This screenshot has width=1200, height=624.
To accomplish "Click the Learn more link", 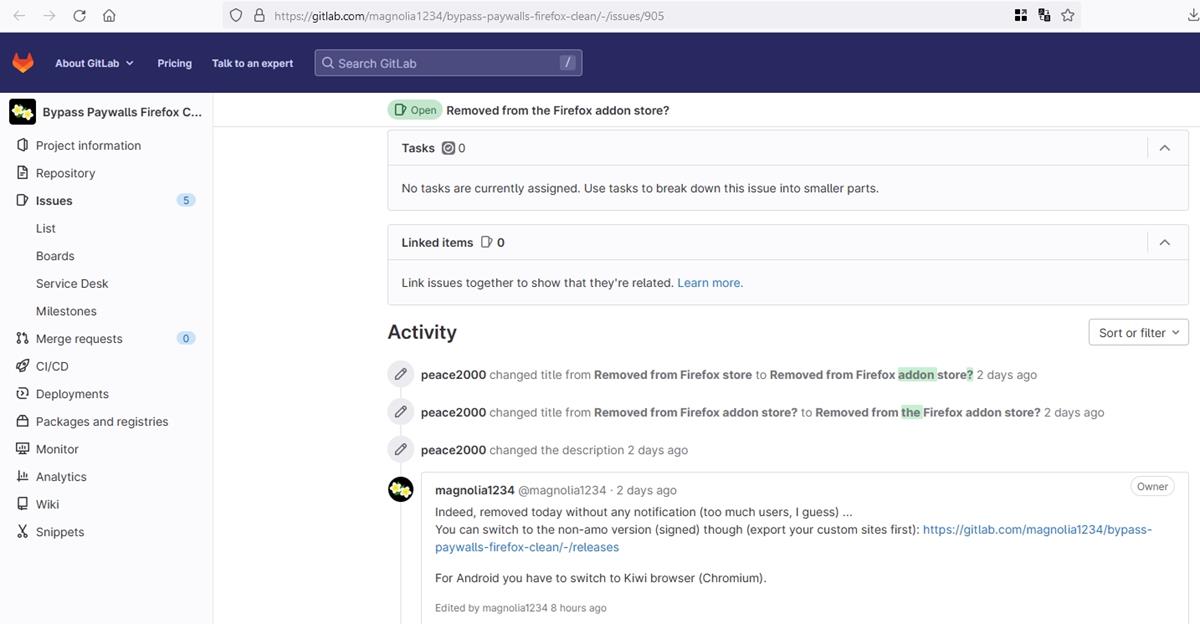I will tap(709, 282).
